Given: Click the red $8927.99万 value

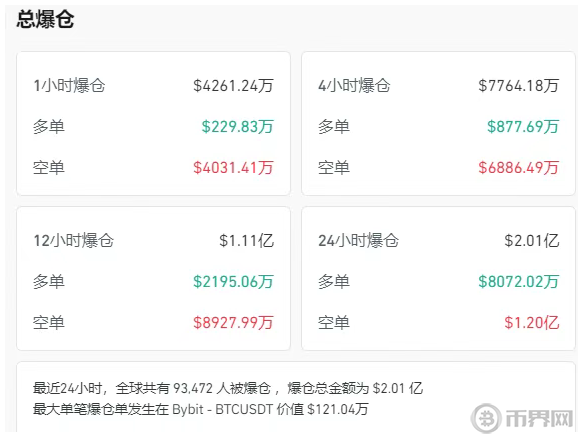Looking at the screenshot, I should coord(234,323).
